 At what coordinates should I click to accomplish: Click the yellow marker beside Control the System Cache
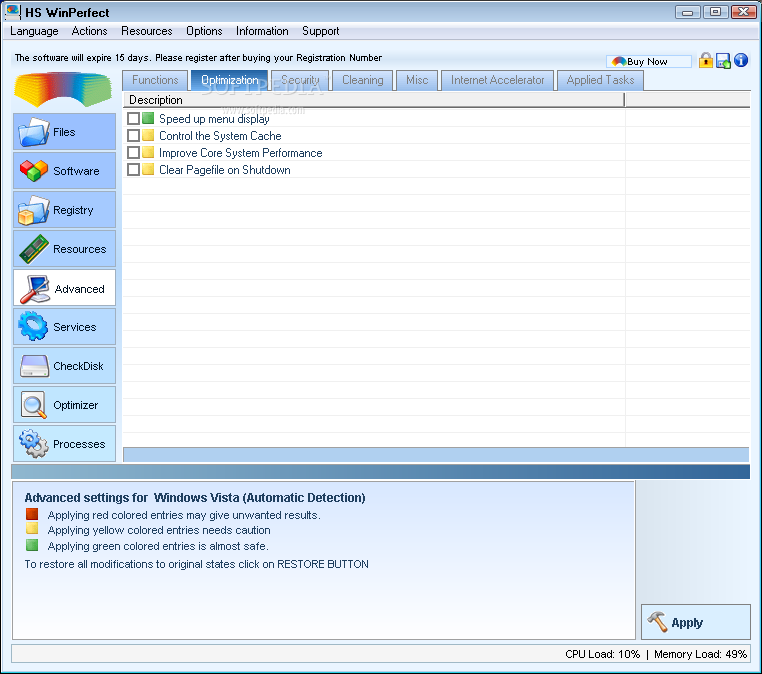148,135
